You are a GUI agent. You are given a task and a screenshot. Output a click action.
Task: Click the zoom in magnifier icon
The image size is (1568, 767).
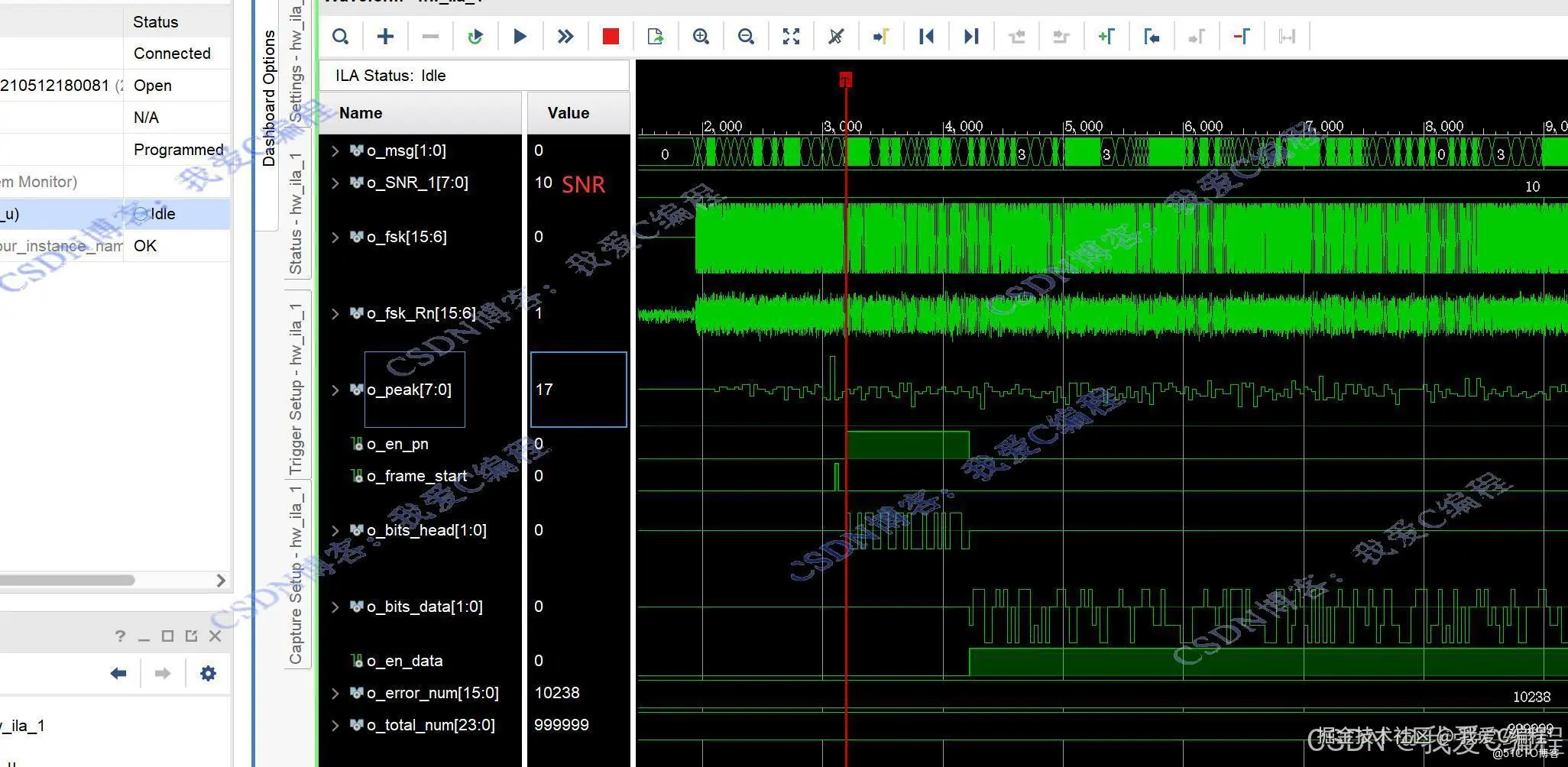coord(701,37)
